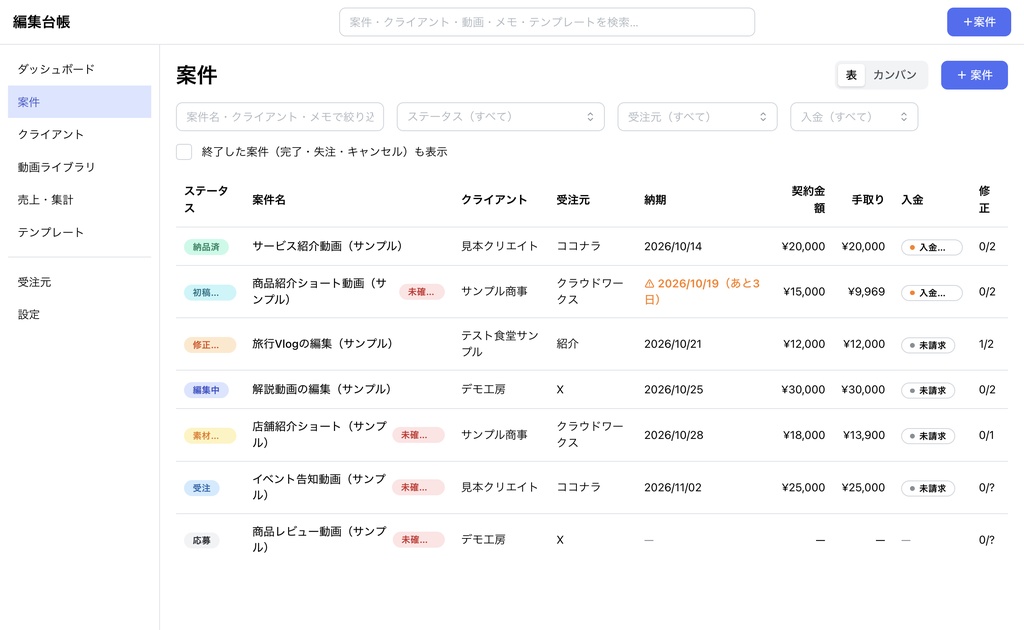Click the 修正… status badge
Image resolution: width=1024 pixels, height=630 pixels.
pyautogui.click(x=210, y=345)
